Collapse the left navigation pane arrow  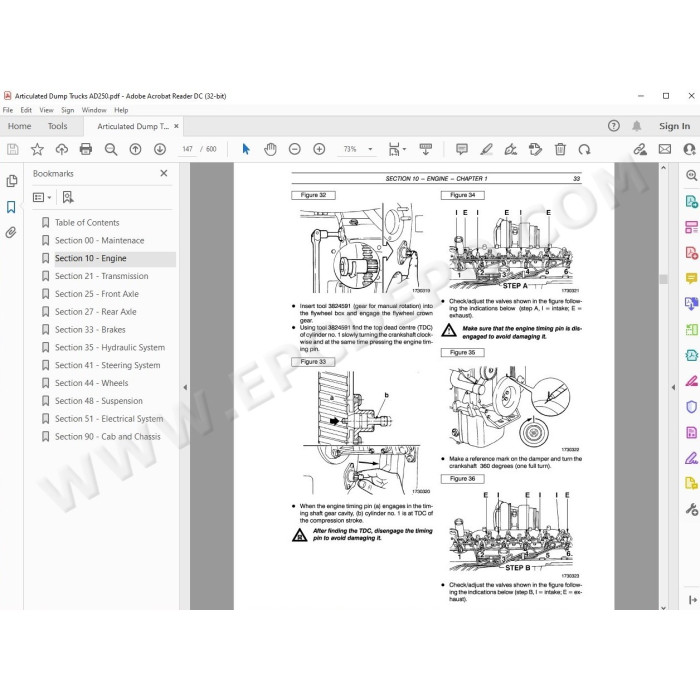point(185,388)
